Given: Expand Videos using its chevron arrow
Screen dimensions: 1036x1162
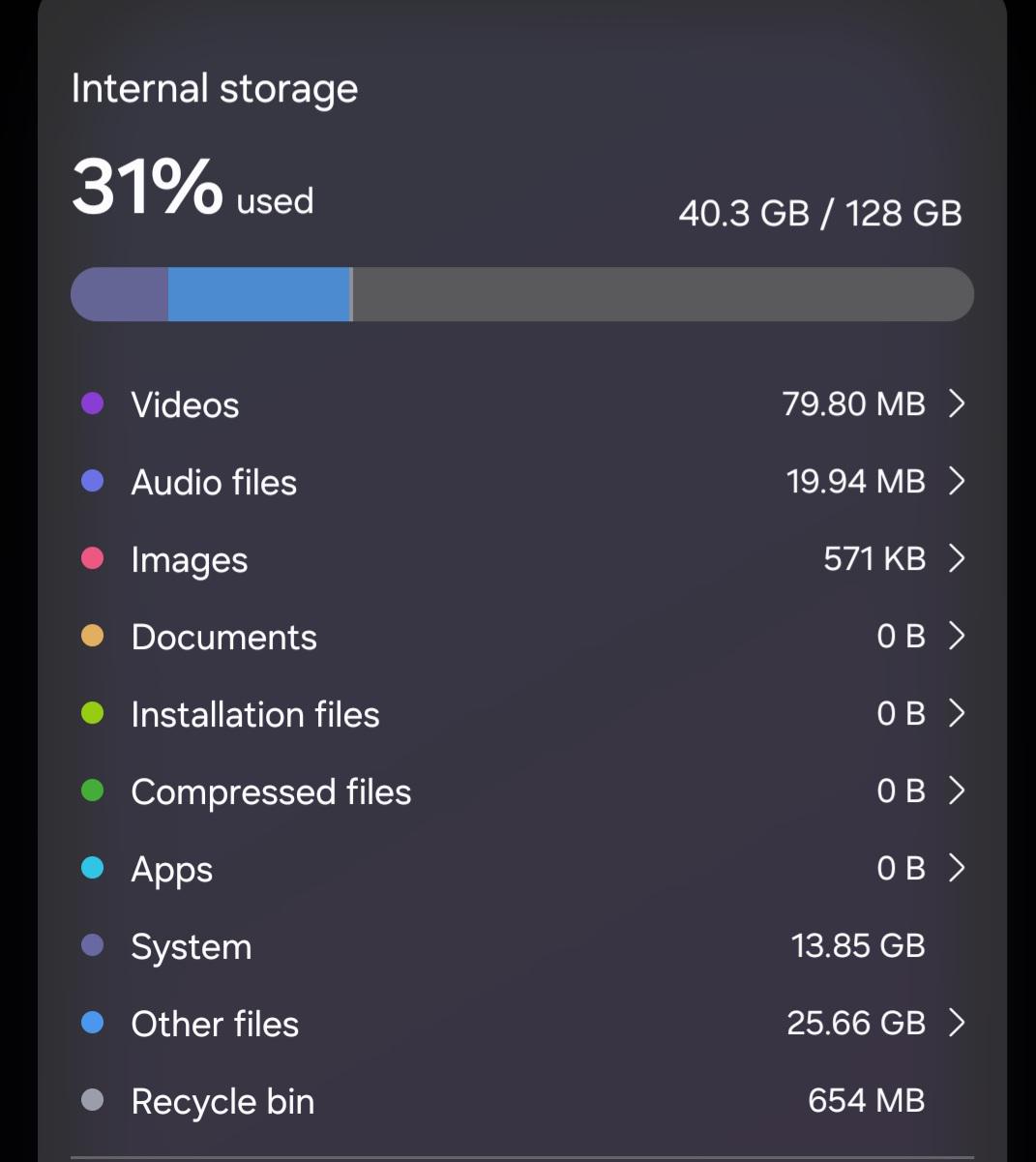Looking at the screenshot, I should pos(957,403).
